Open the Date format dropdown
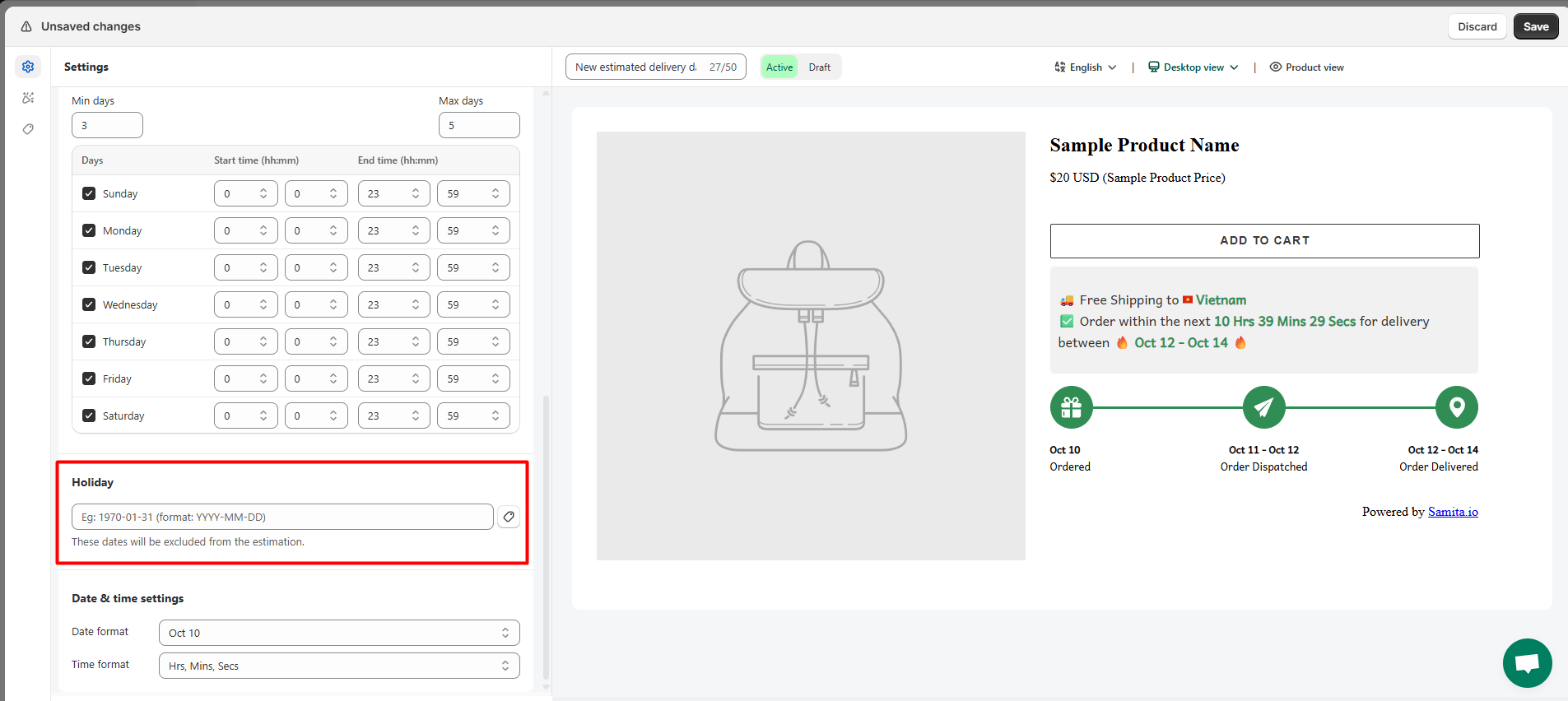Viewport: 1568px width, 701px height. click(338, 633)
